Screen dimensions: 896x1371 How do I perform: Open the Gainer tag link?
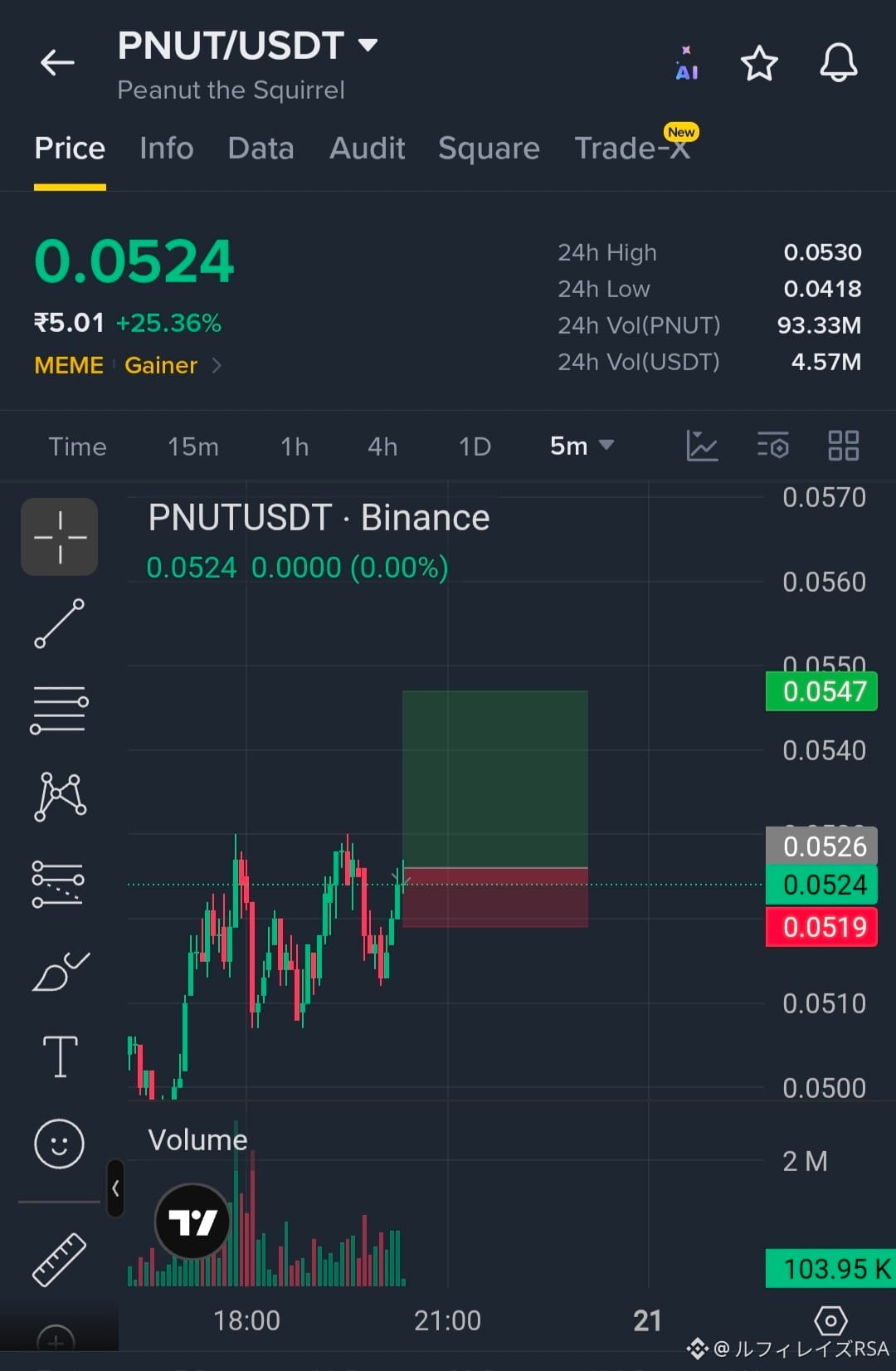point(161,365)
